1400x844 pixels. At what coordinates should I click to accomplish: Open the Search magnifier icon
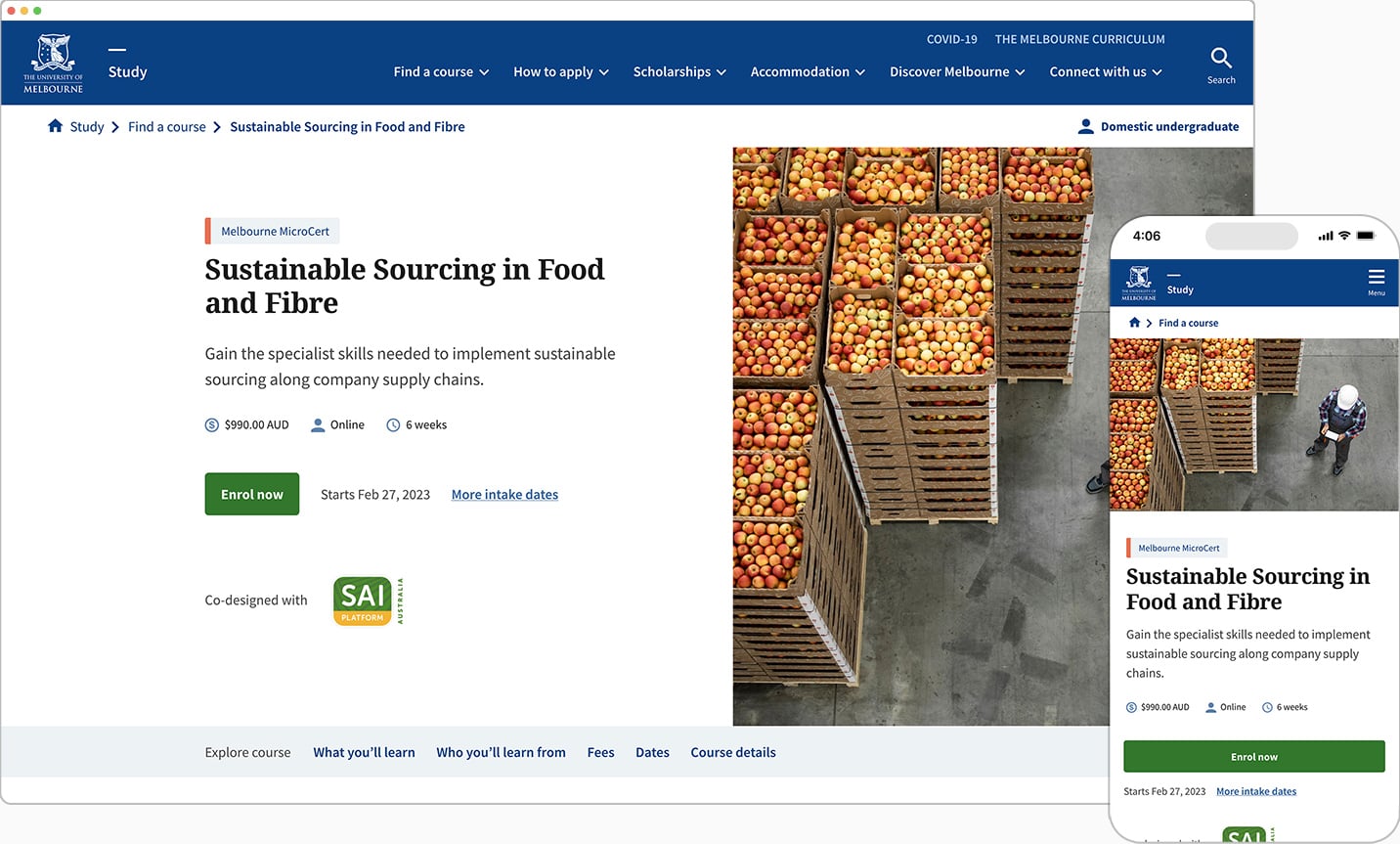[x=1220, y=59]
